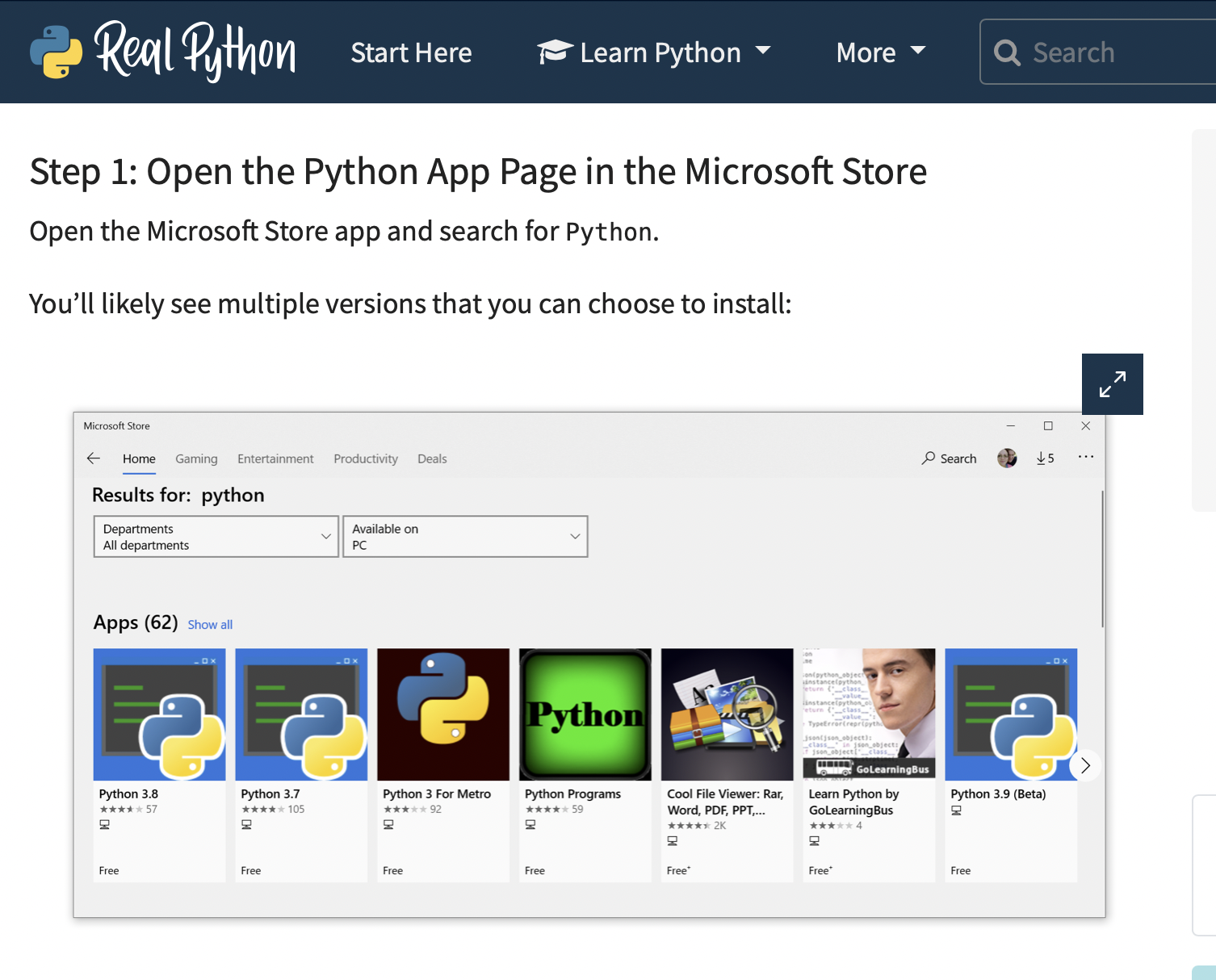The width and height of the screenshot is (1216, 980).
Task: Click the Step 1 section heading
Action: coord(478,172)
